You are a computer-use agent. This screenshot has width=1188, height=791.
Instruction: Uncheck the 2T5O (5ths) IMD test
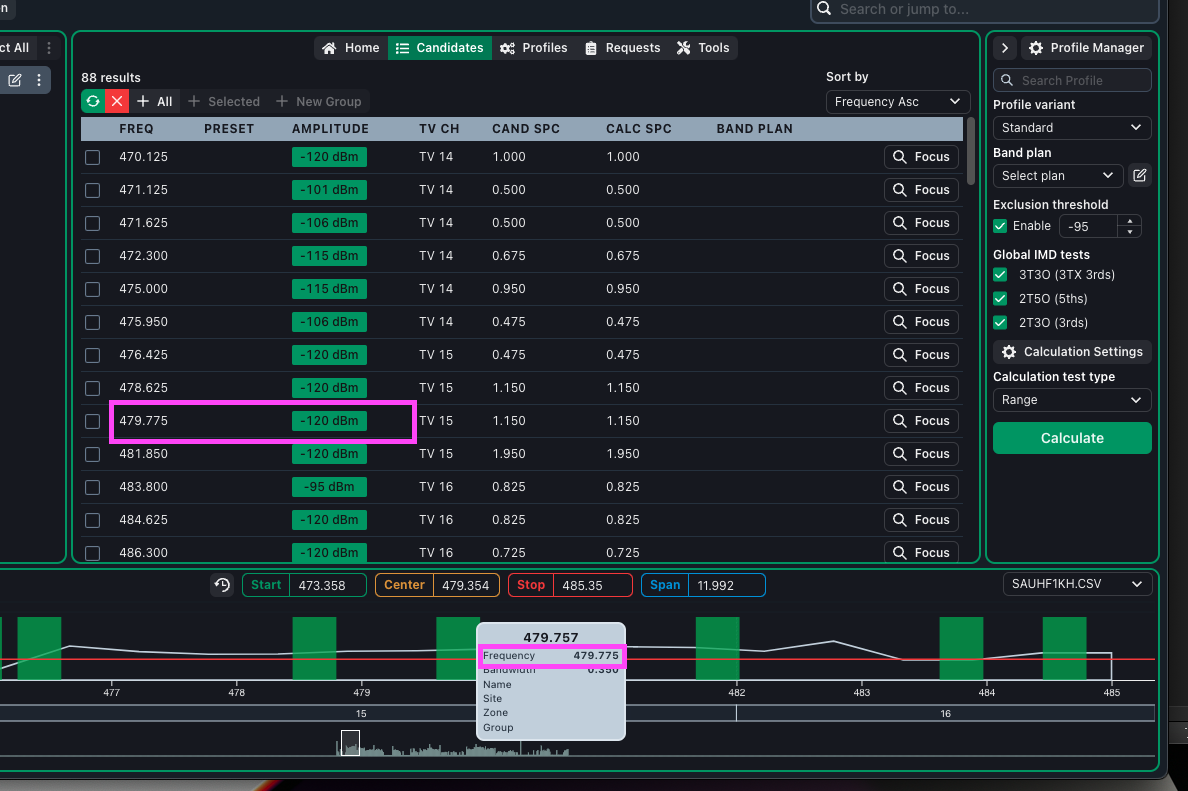coord(1000,299)
